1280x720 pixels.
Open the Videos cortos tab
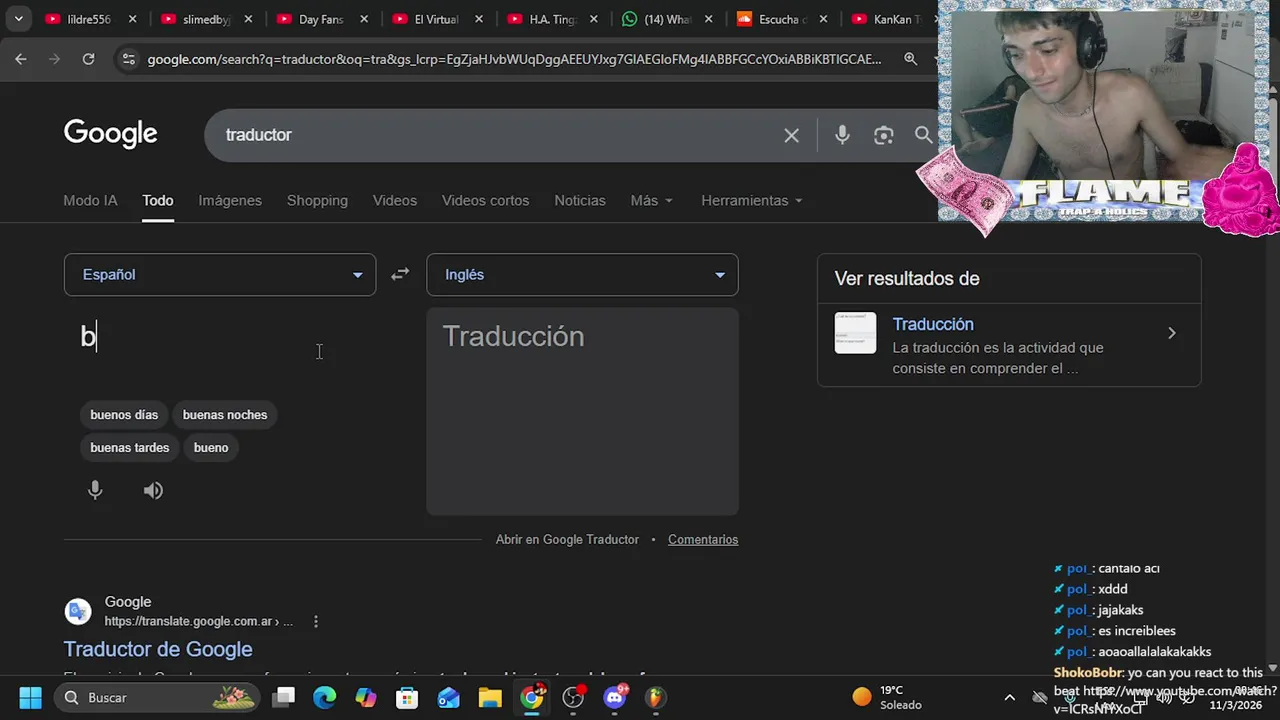pyautogui.click(x=485, y=200)
